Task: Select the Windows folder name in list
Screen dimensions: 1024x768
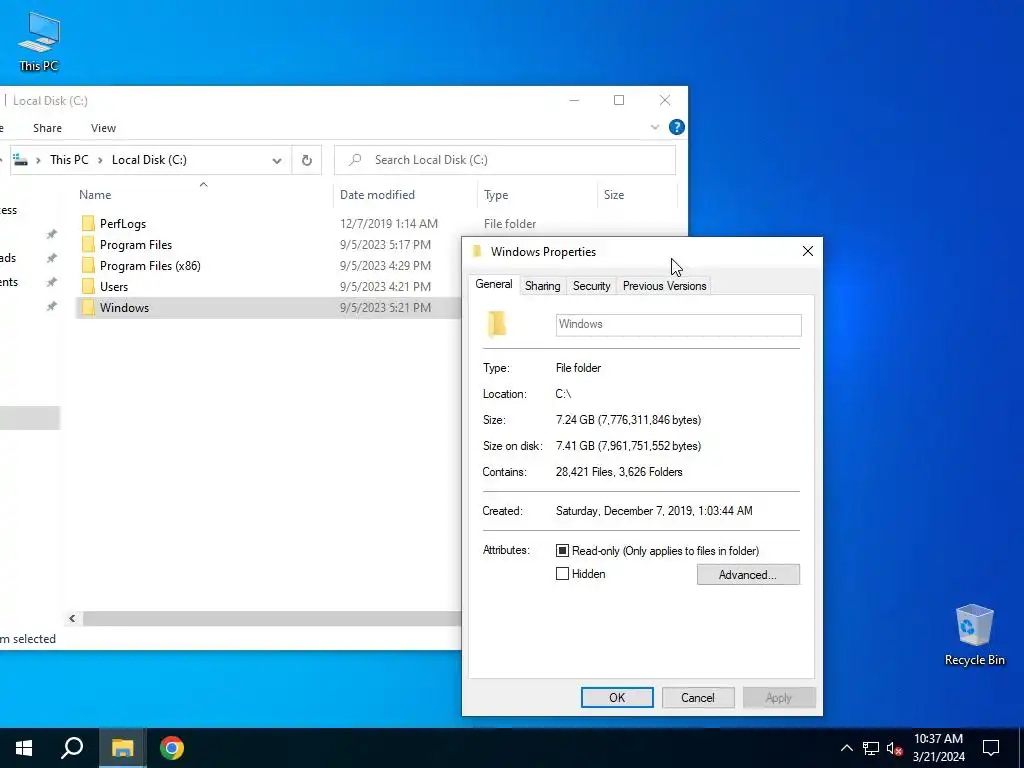Action: pos(124,308)
